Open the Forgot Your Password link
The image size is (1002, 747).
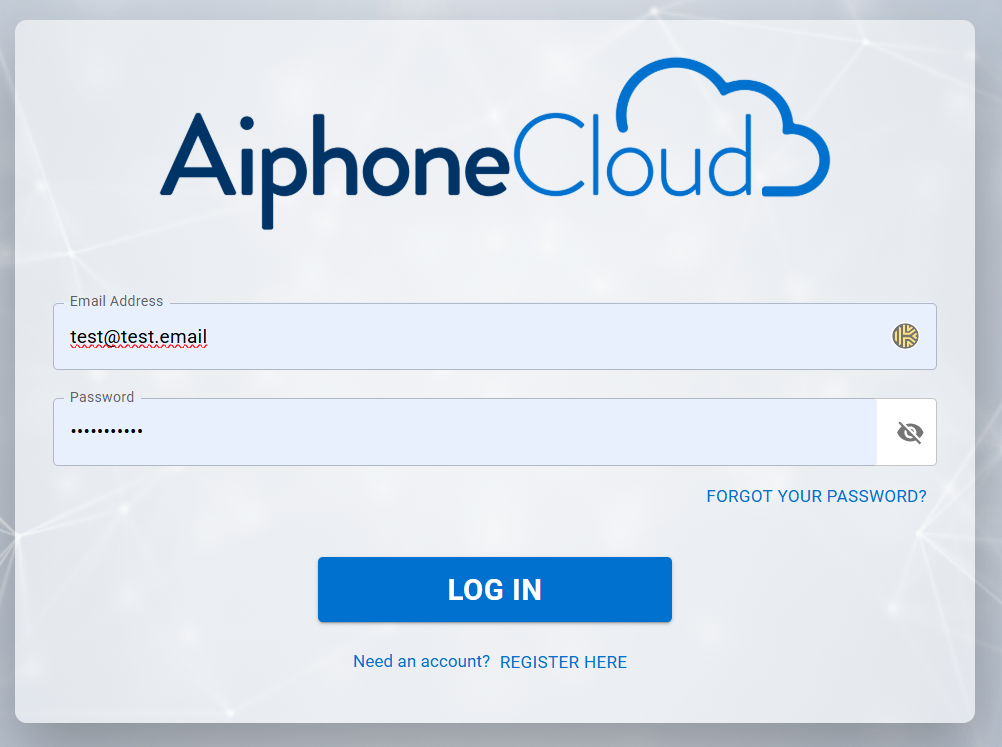(x=816, y=496)
